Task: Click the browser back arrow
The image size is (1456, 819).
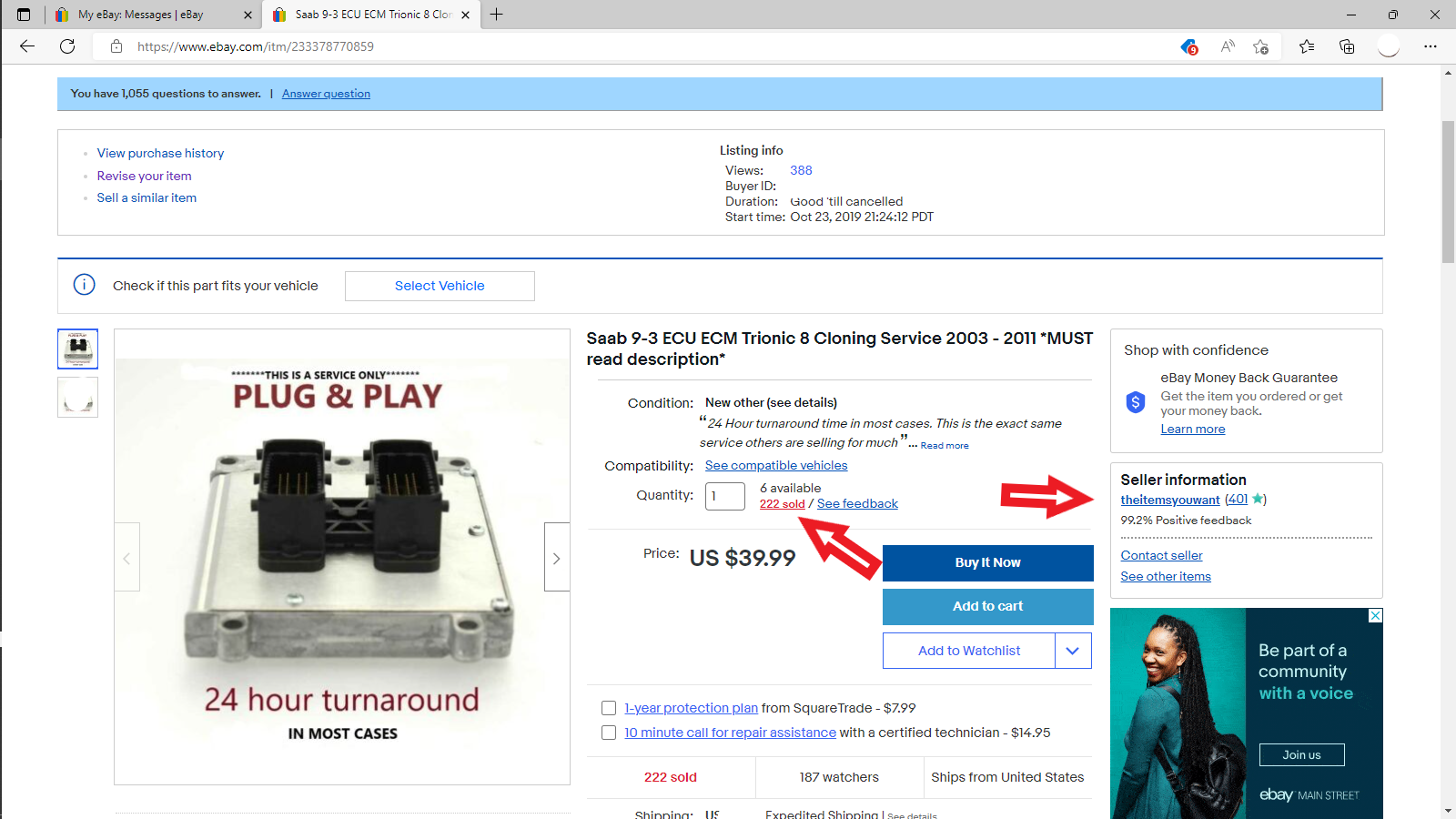Action: (27, 46)
